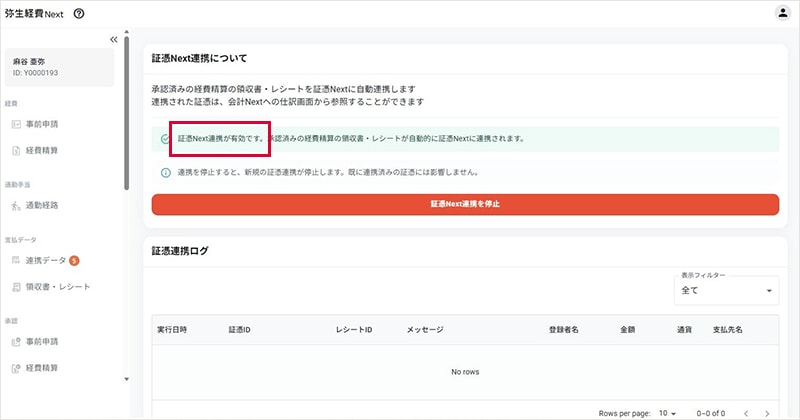Viewport: 800px width, 420px height.
Task: Open the 表示フィルター dropdown showing 全て
Action: (x=727, y=290)
